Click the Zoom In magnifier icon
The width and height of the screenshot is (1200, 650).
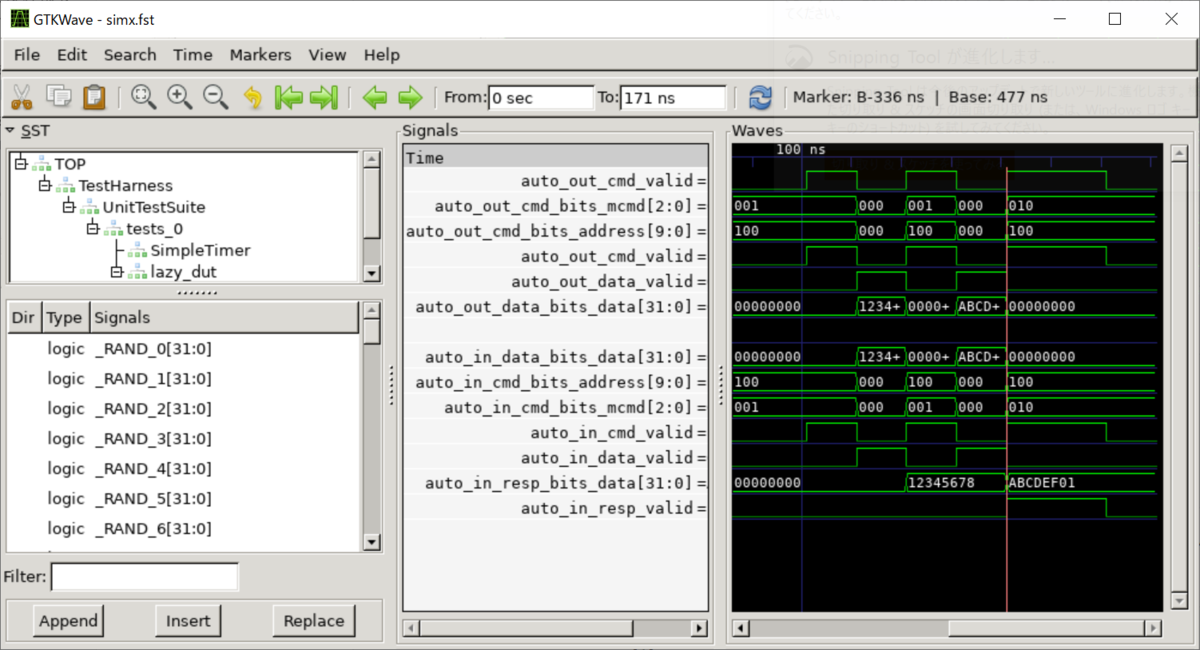tap(179, 97)
